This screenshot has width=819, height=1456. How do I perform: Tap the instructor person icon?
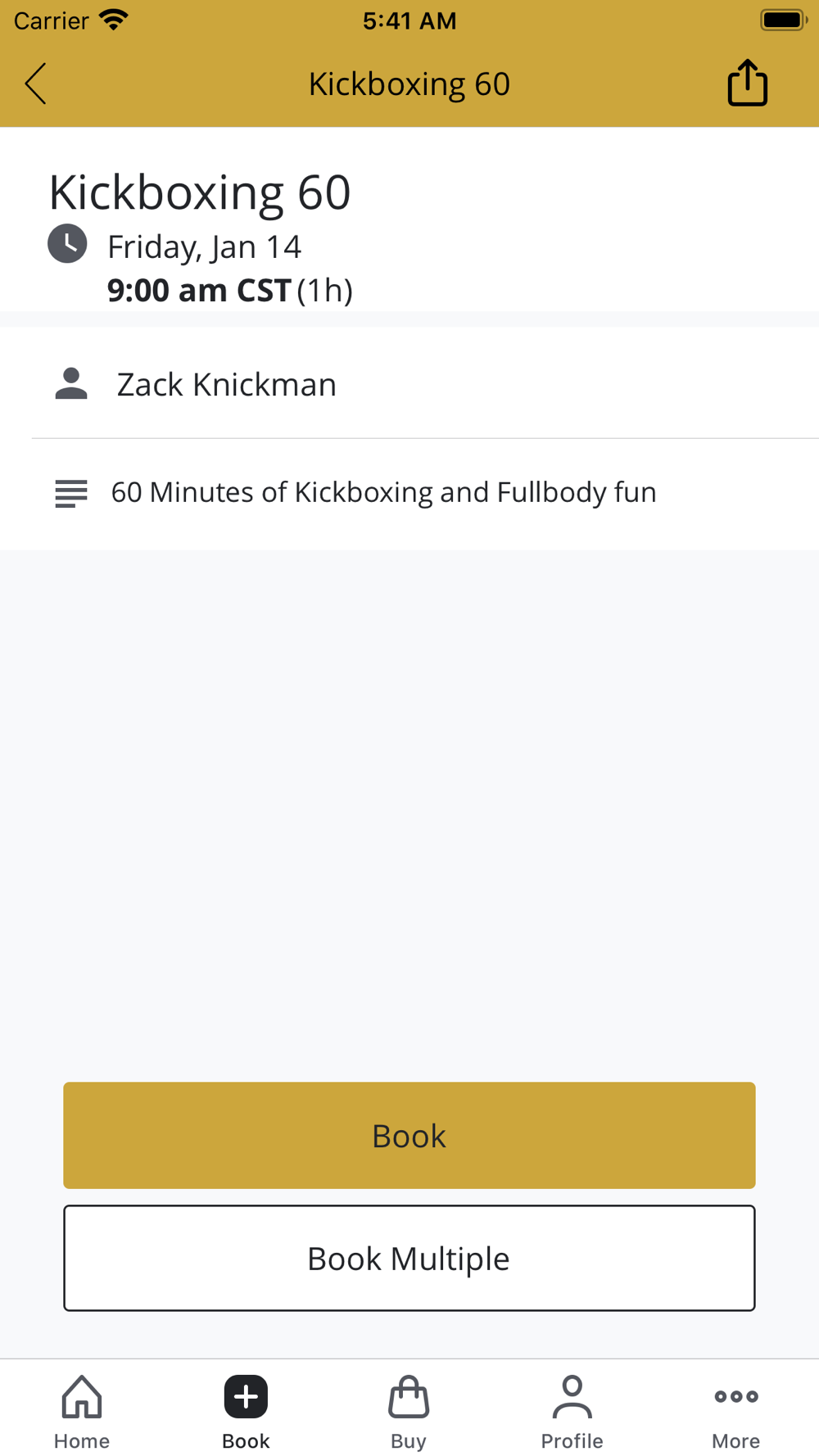coord(71,383)
